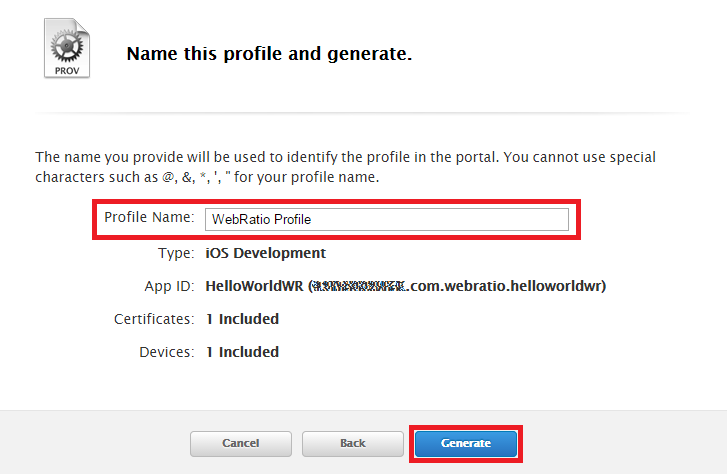Click the 'Devices:' label
Image resolution: width=727 pixels, height=474 pixels.
point(166,352)
